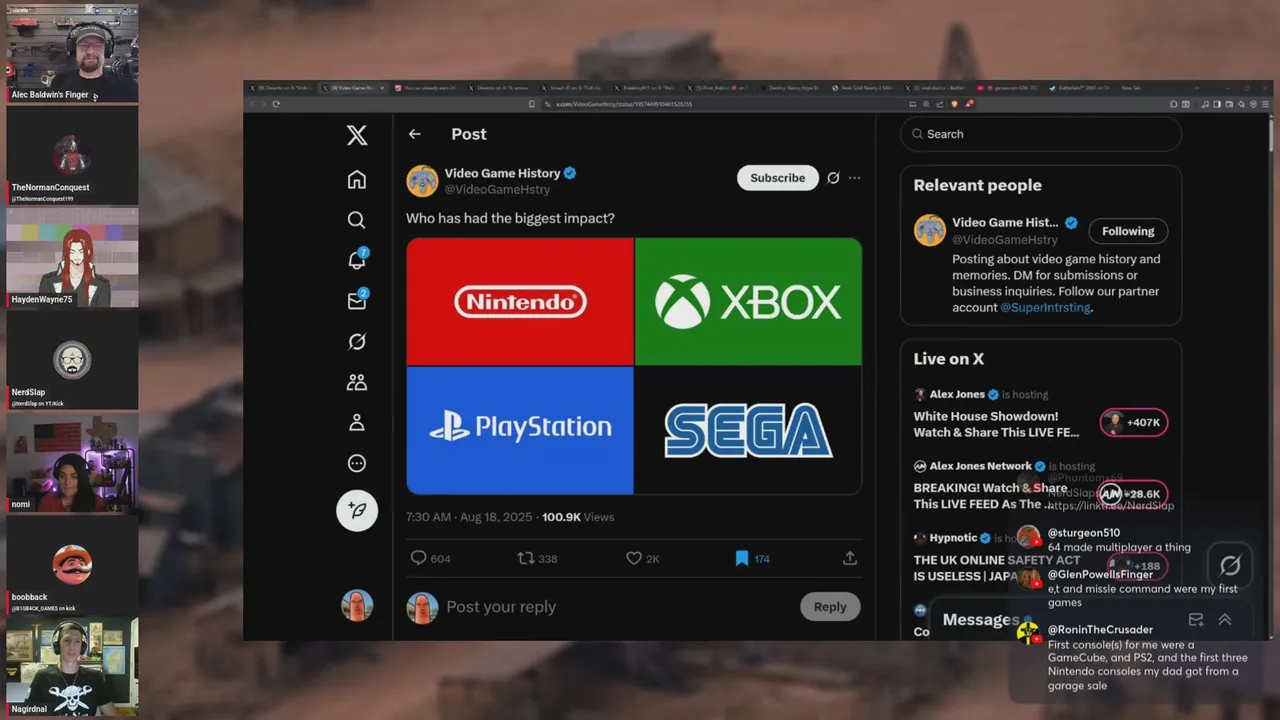1280x720 pixels.
Task: Click the browser address bar URL
Action: 625,104
